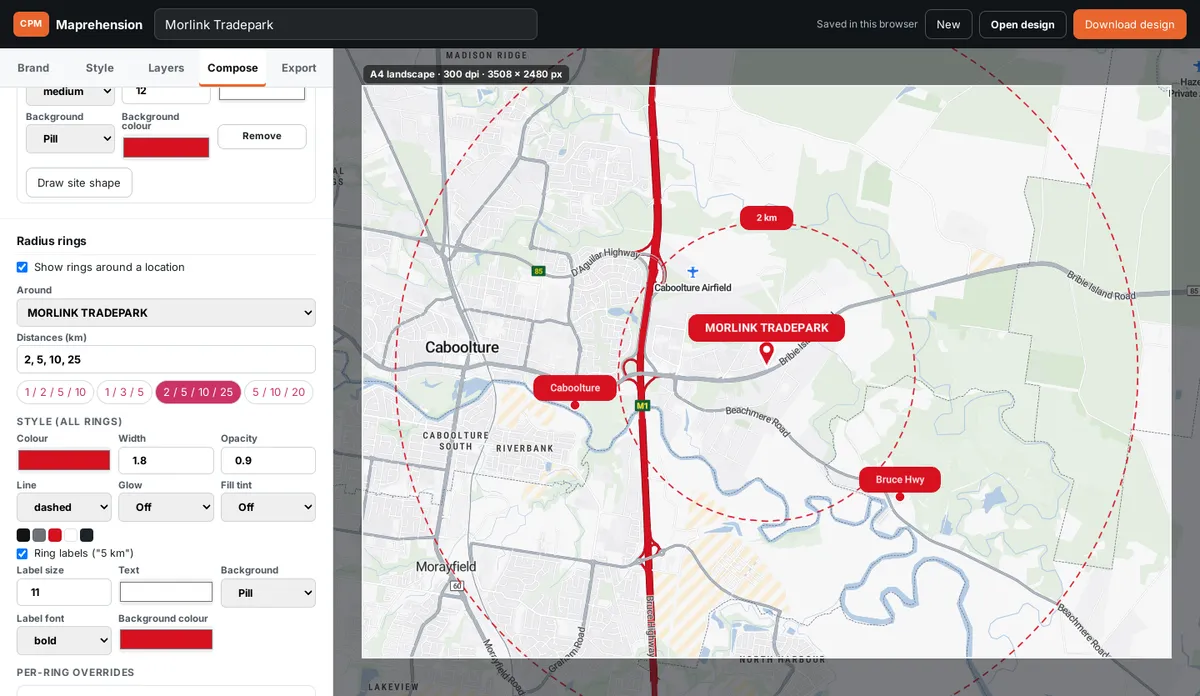This screenshot has height=696, width=1200.
Task: Click the Maprehension app name
Action: 98,24
